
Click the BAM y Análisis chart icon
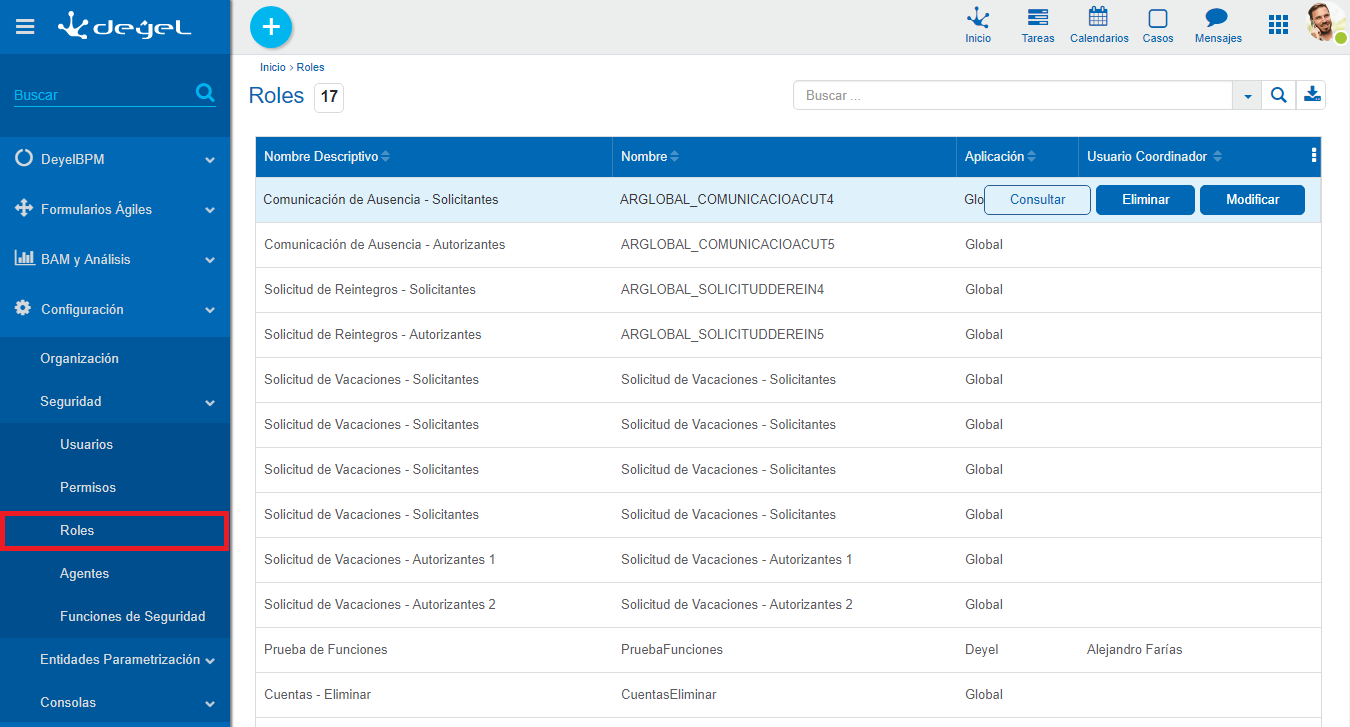[24, 258]
